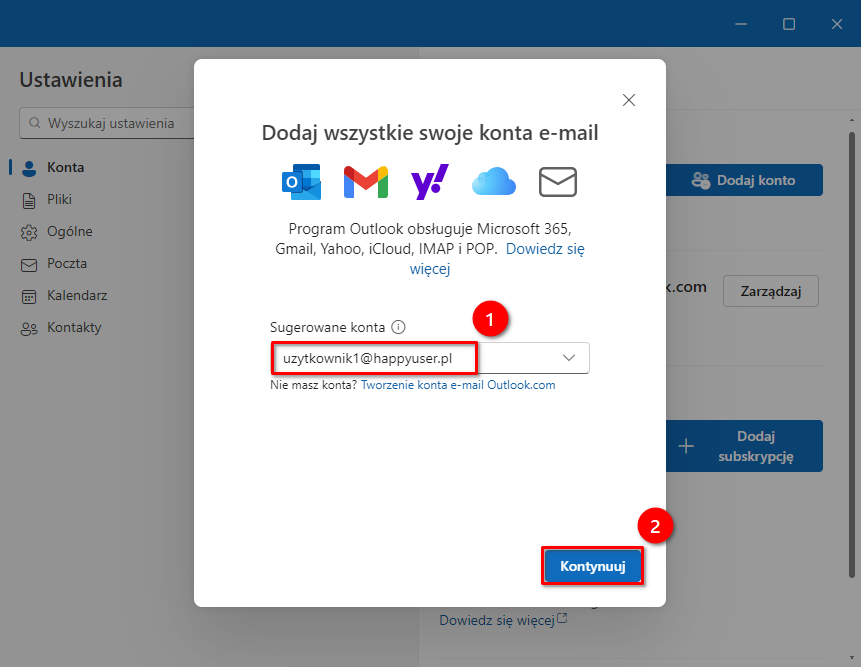
Task: Select the Ogólne settings category
Action: pyautogui.click(x=70, y=232)
